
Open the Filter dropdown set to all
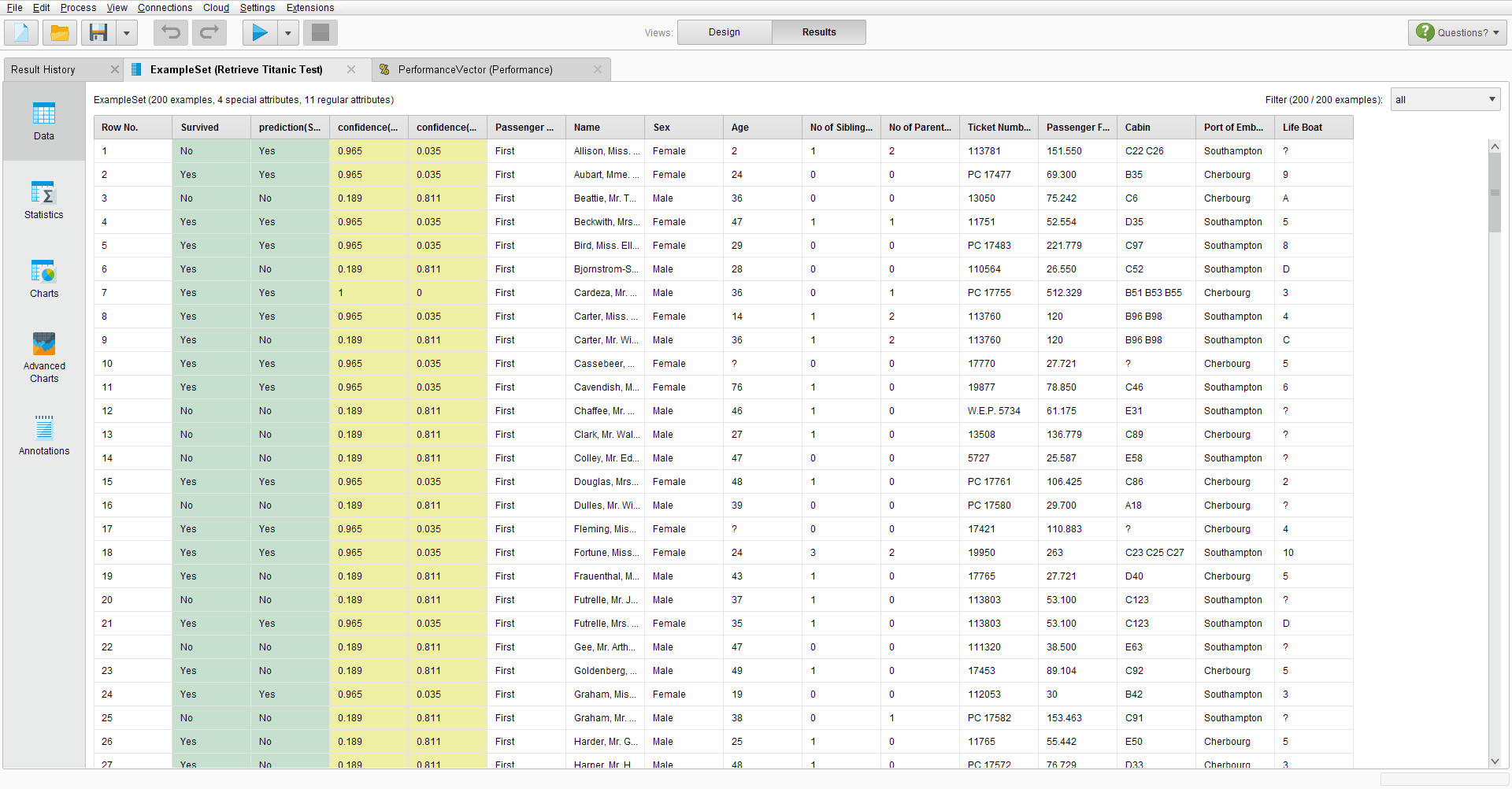click(1445, 99)
